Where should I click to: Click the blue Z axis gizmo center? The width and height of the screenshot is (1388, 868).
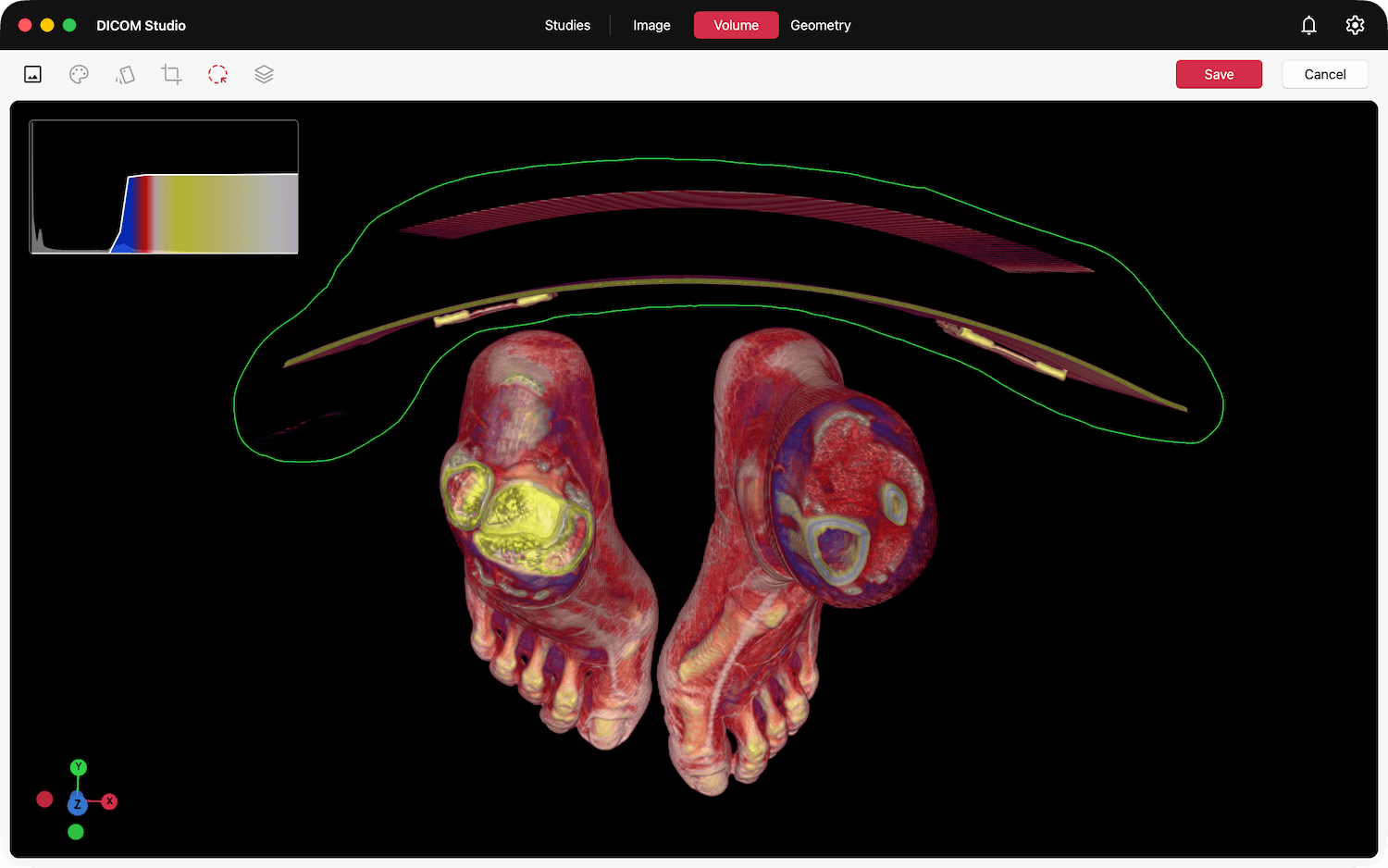coord(78,803)
